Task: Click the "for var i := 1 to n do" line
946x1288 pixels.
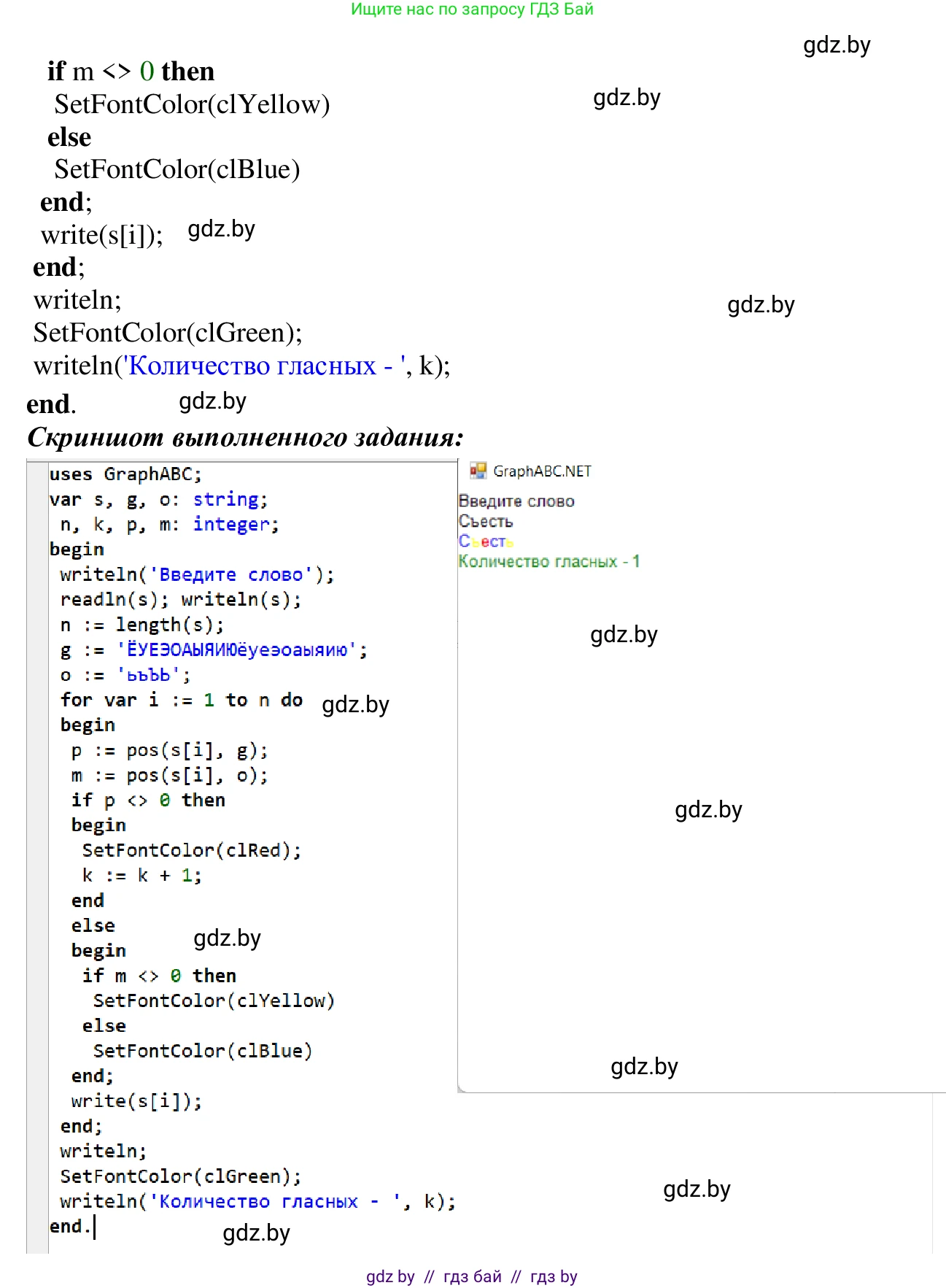Action: pos(181,700)
